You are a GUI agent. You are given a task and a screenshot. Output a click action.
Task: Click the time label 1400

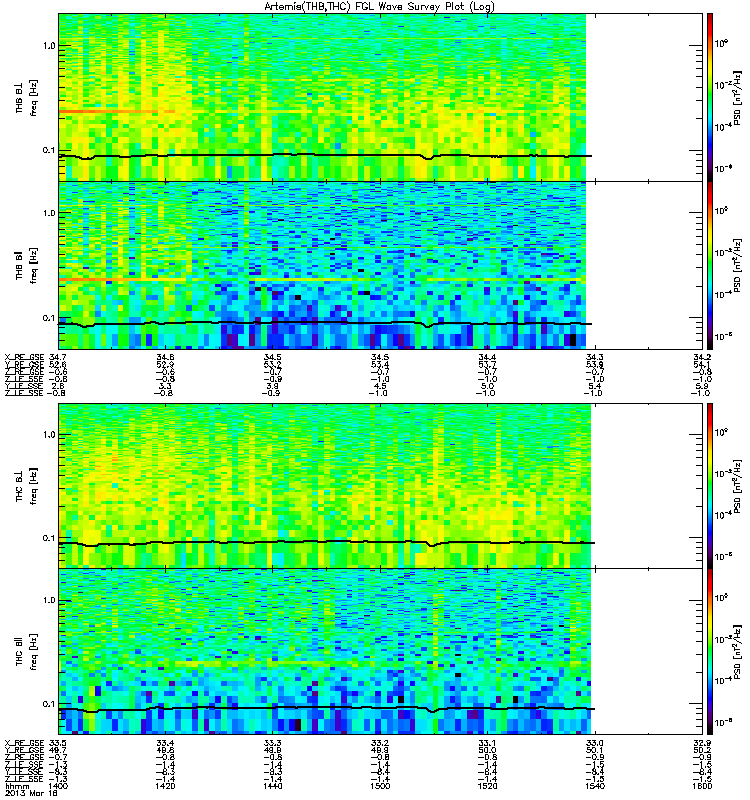coord(58,786)
